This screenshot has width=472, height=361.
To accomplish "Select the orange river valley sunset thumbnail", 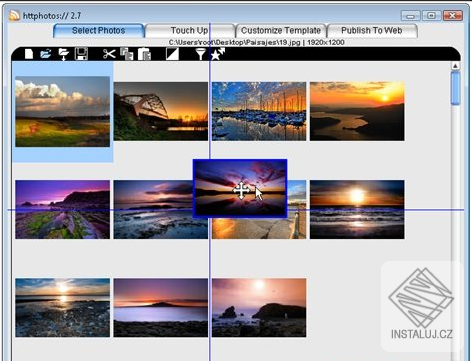I will tap(357, 111).
